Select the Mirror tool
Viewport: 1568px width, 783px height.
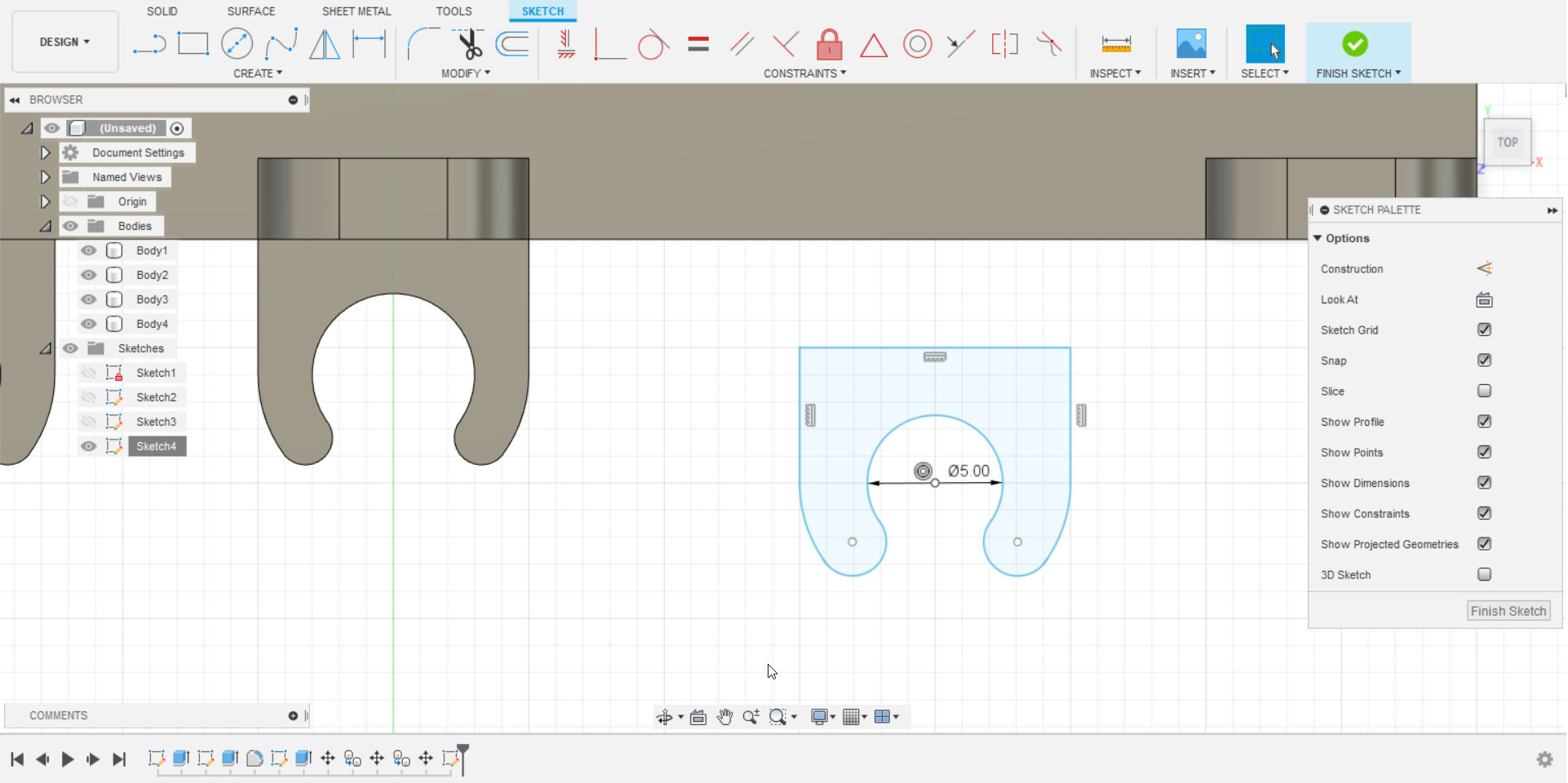point(325,44)
